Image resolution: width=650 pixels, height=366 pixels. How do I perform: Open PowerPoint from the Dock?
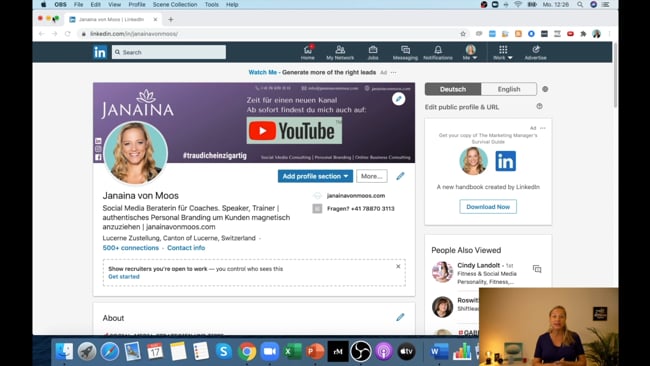pos(315,351)
